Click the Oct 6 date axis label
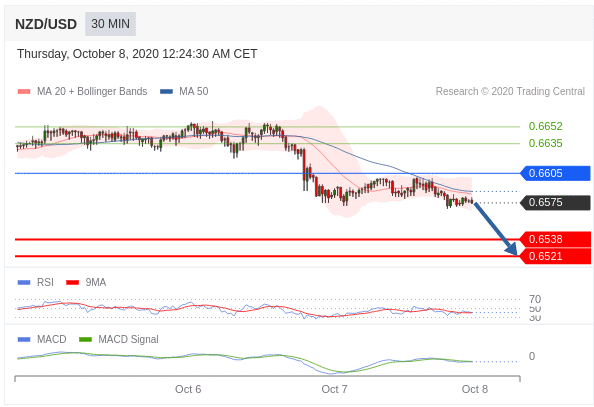Image resolution: width=594 pixels, height=407 pixels. click(188, 389)
